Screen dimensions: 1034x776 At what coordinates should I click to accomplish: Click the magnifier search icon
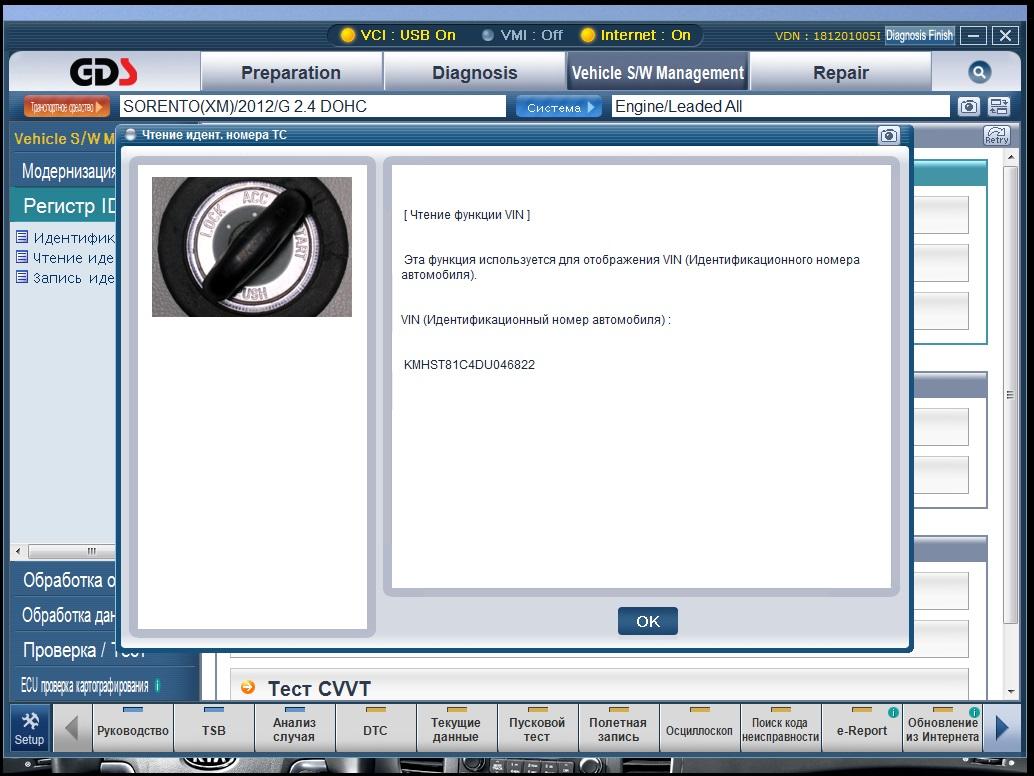click(x=979, y=72)
